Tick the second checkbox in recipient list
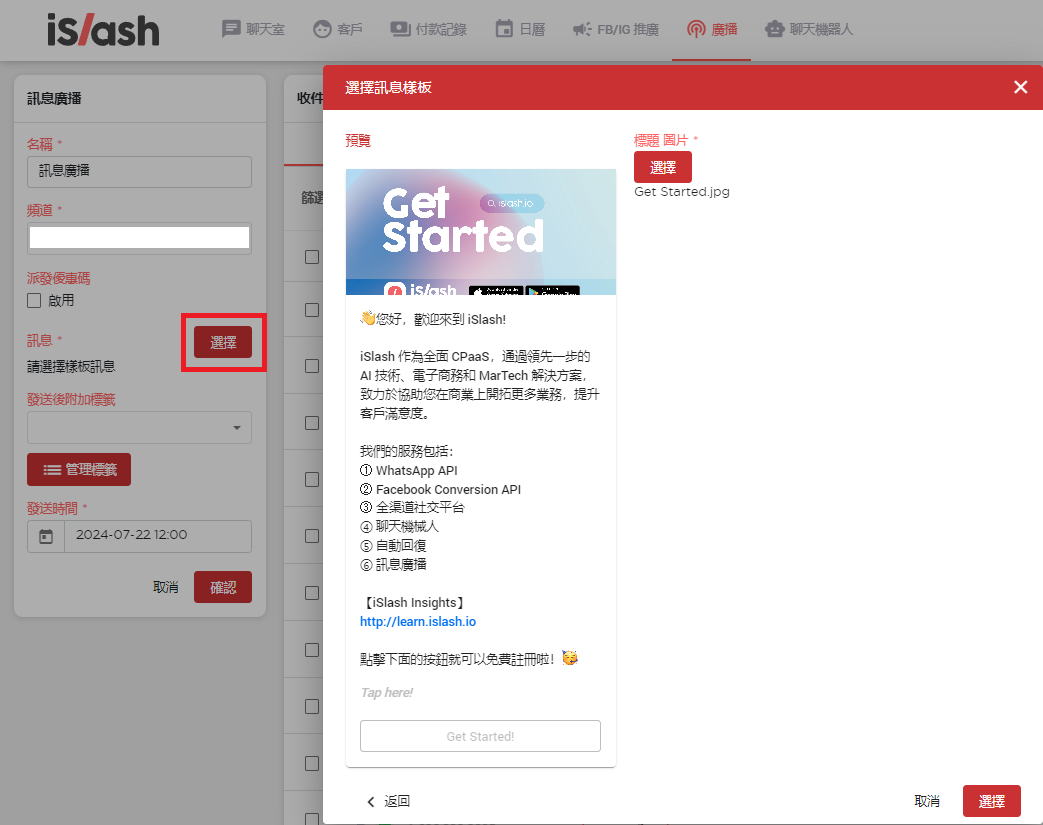 tap(312, 310)
